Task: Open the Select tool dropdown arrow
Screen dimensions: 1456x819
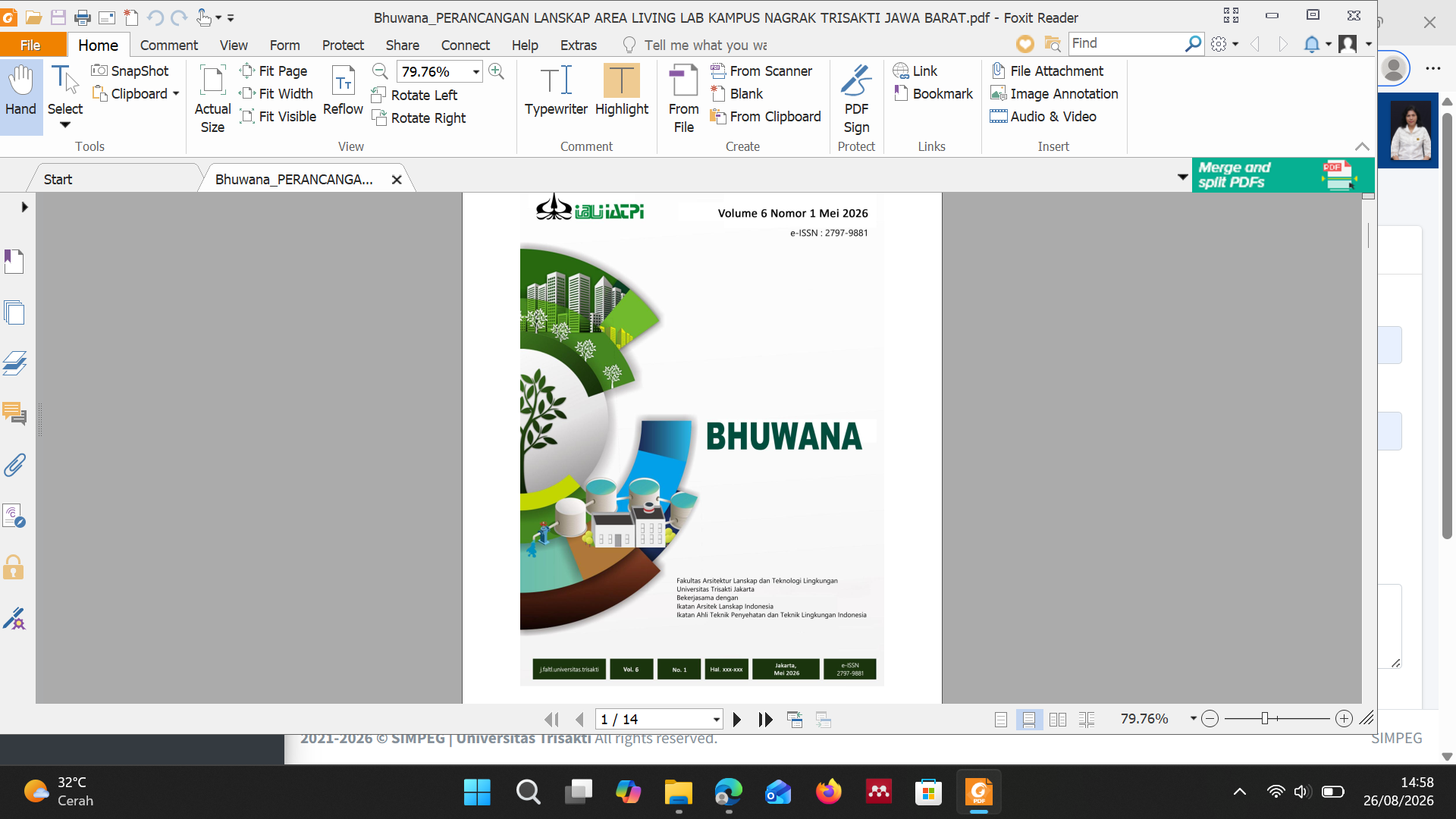Action: 65,125
